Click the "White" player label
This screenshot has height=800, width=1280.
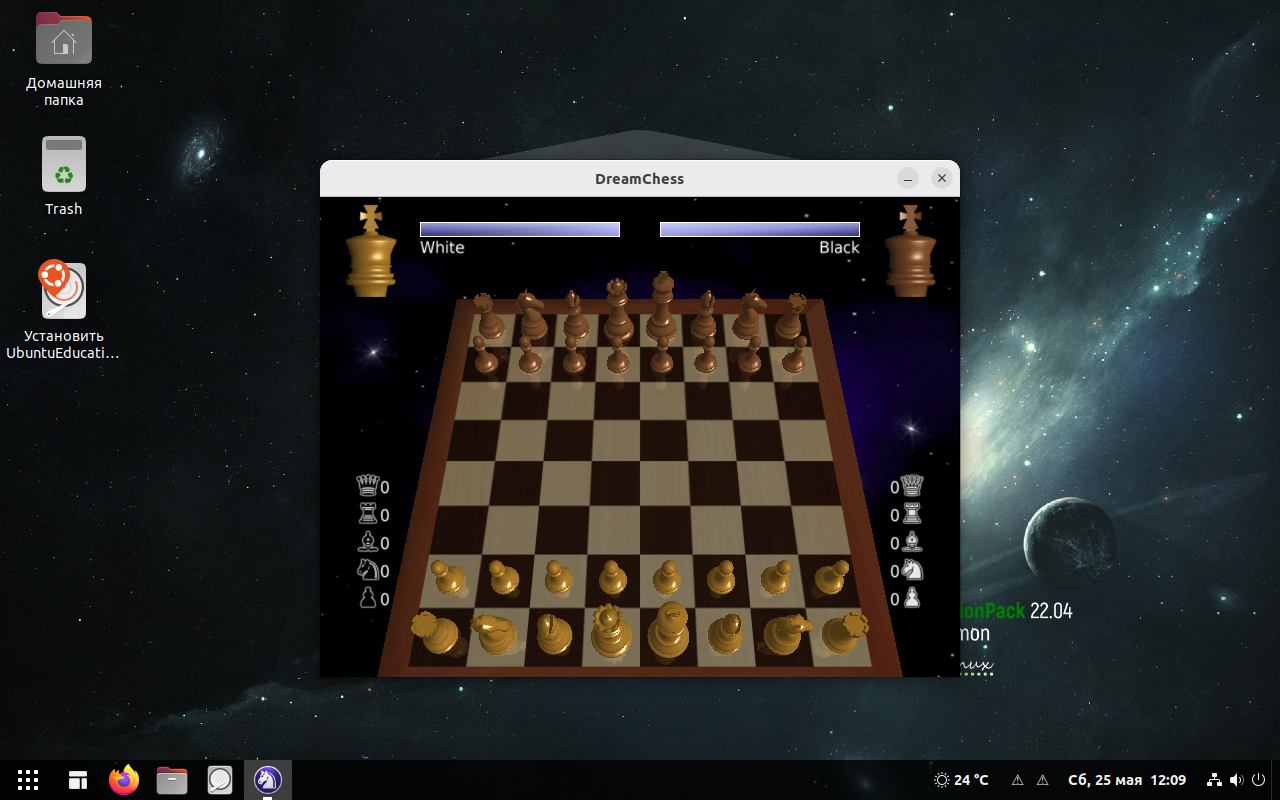(442, 247)
